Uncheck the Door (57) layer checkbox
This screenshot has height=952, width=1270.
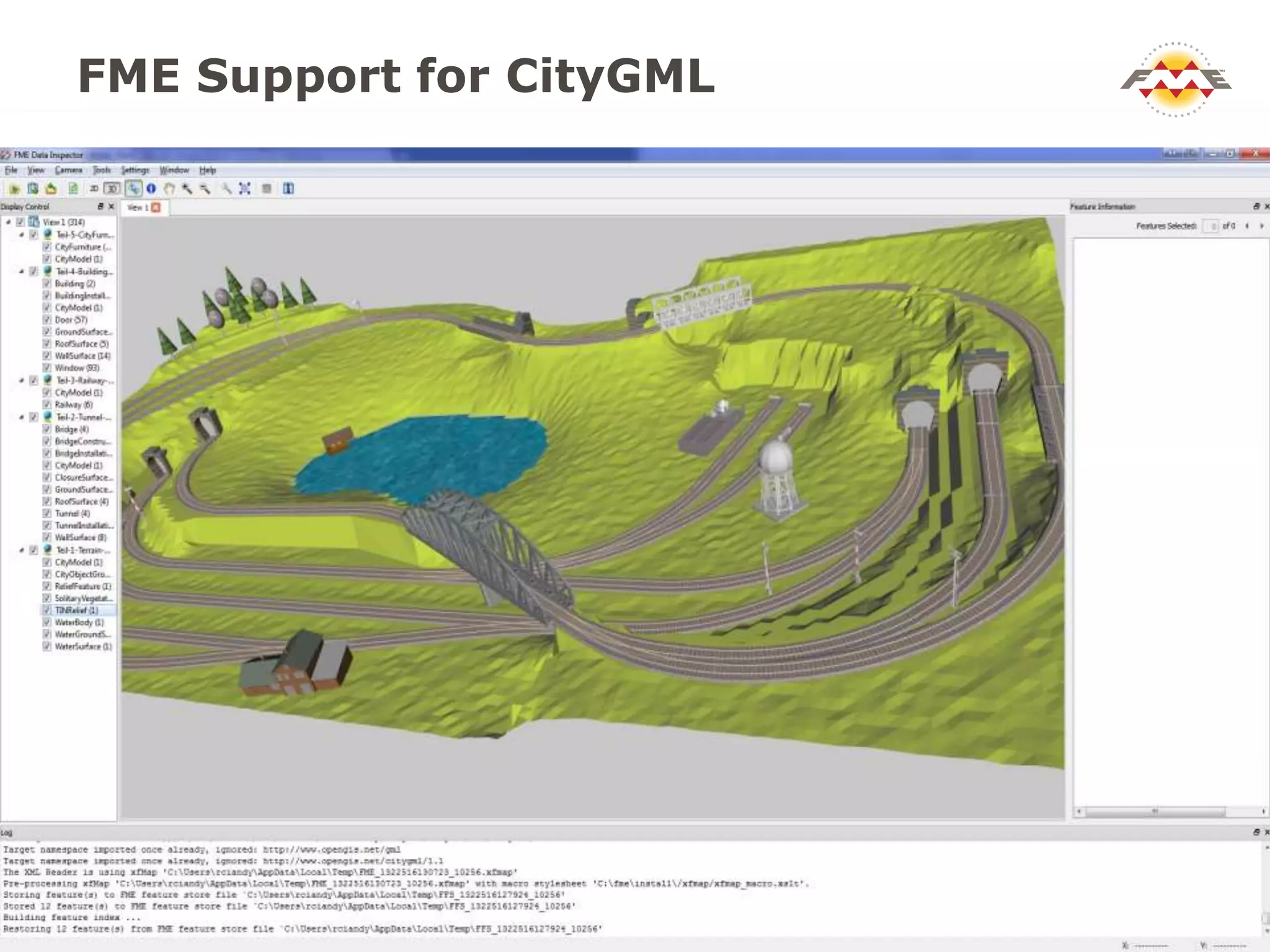coord(47,320)
